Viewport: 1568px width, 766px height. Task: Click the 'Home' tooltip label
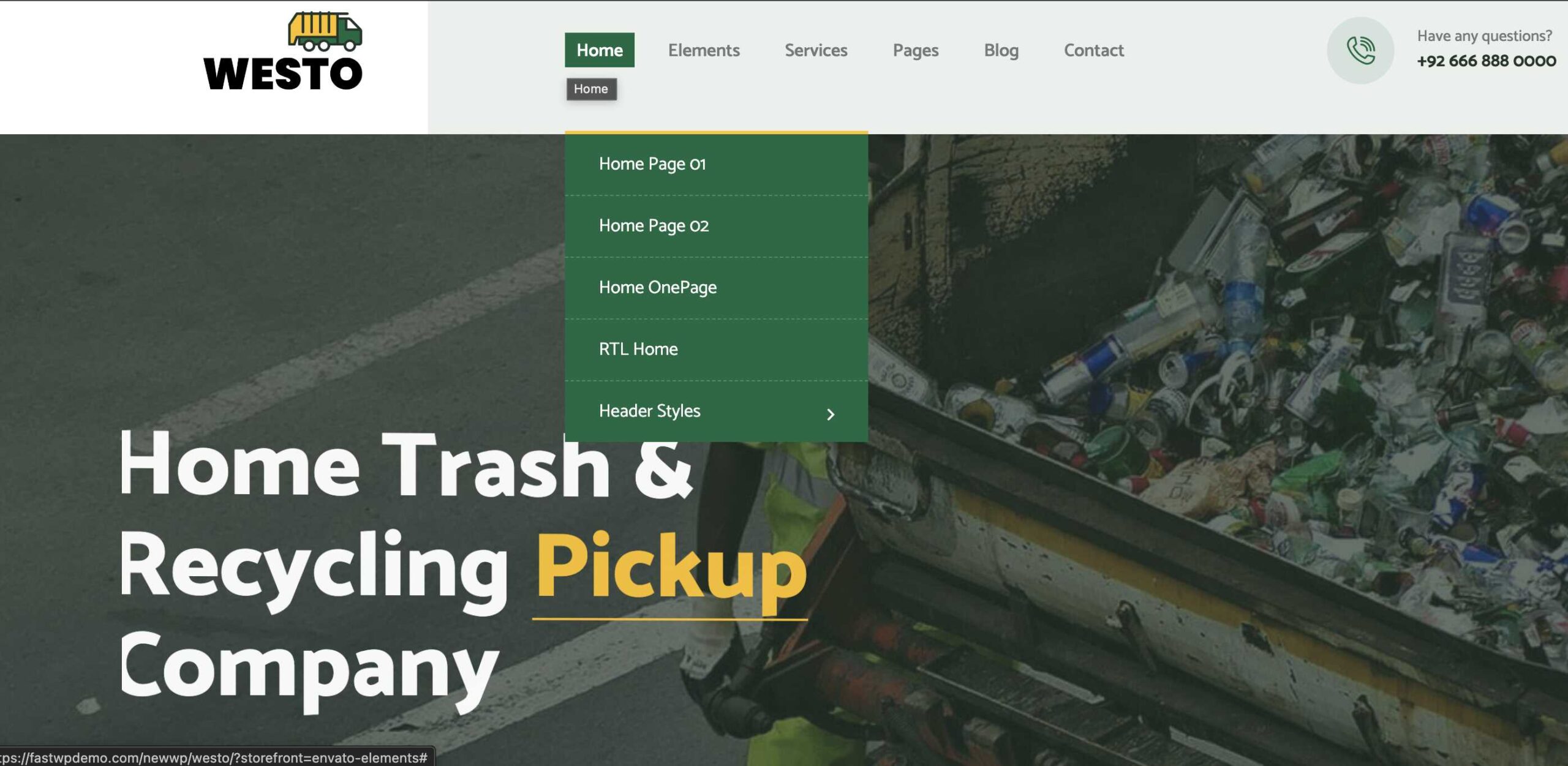pyautogui.click(x=591, y=89)
